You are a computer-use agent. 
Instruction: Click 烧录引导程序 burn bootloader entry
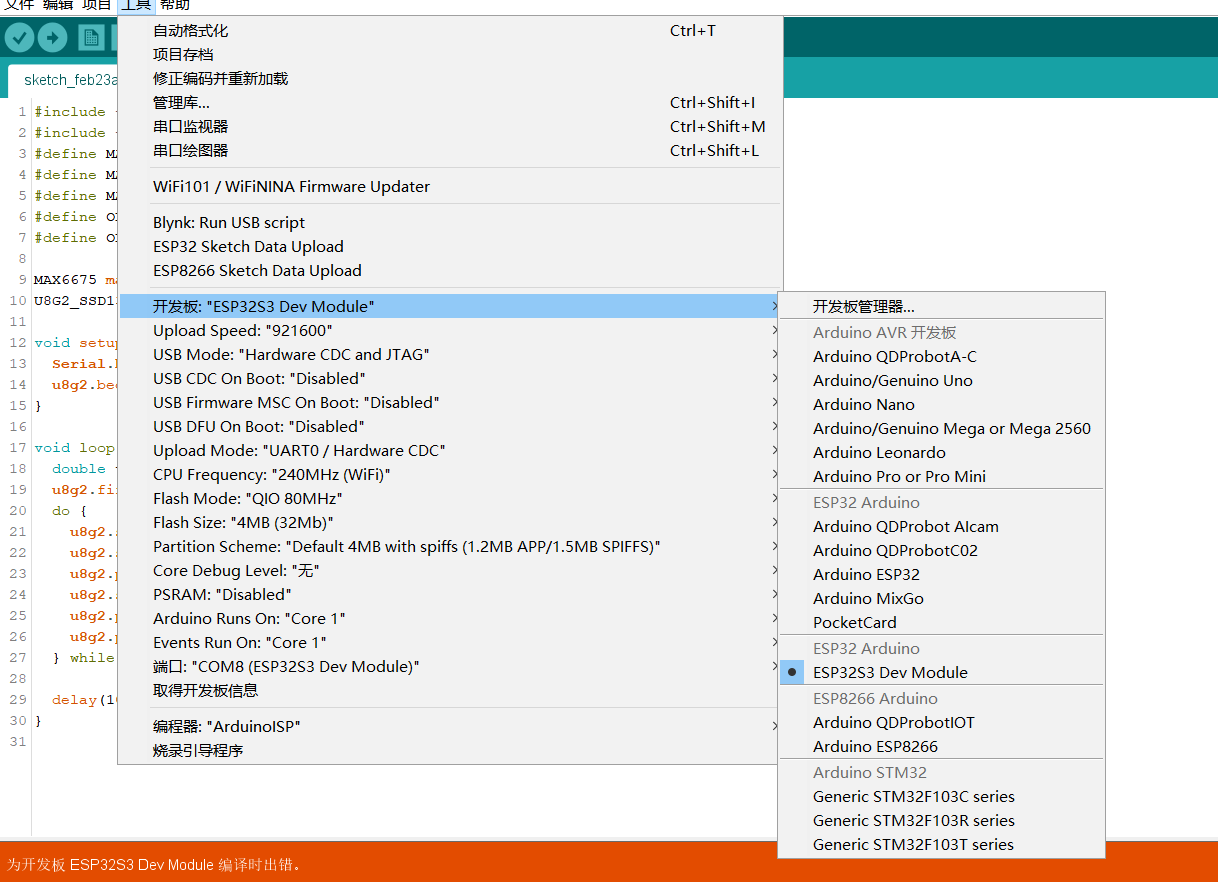pos(450,751)
